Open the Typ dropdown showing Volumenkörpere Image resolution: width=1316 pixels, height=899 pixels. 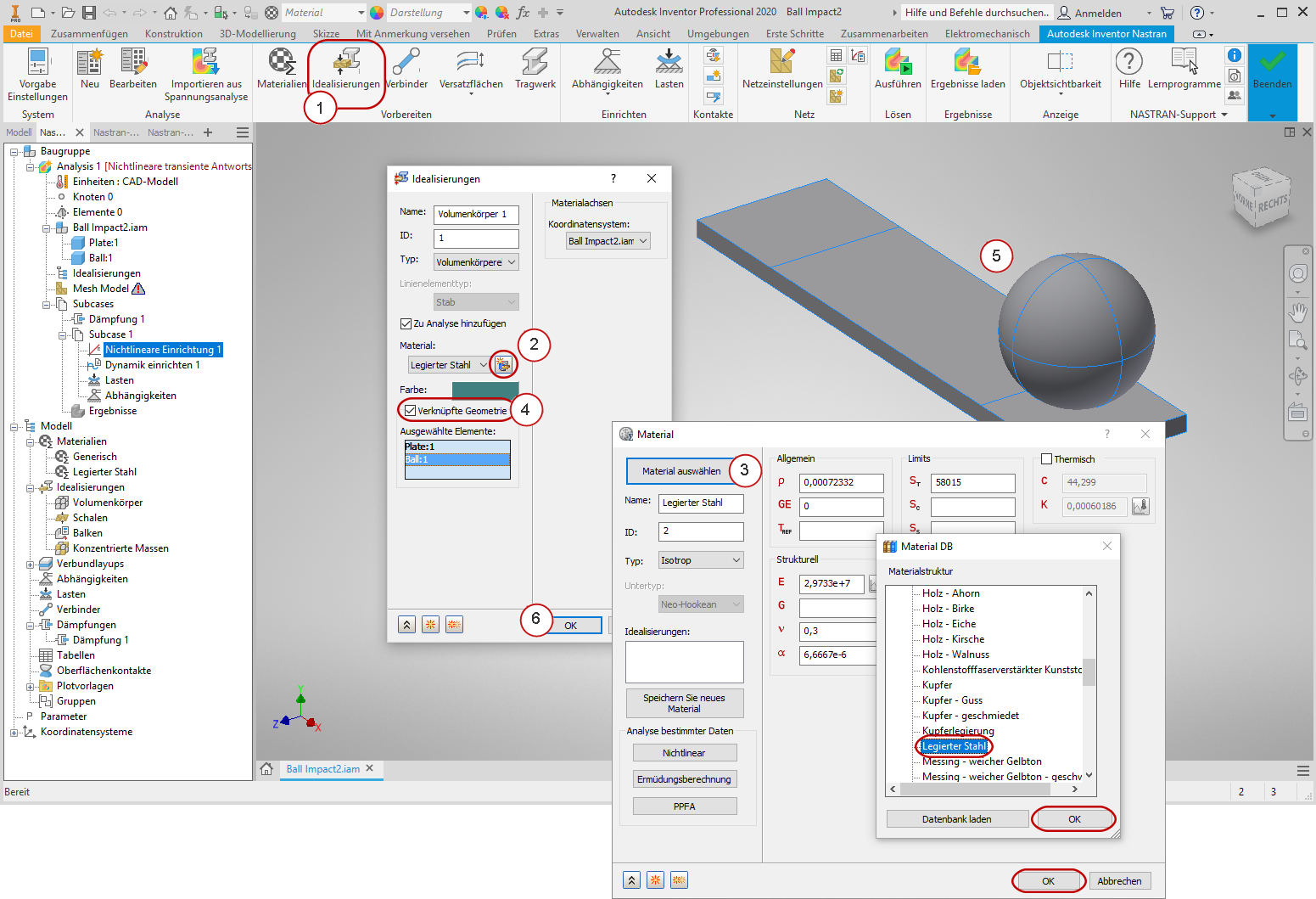(476, 262)
